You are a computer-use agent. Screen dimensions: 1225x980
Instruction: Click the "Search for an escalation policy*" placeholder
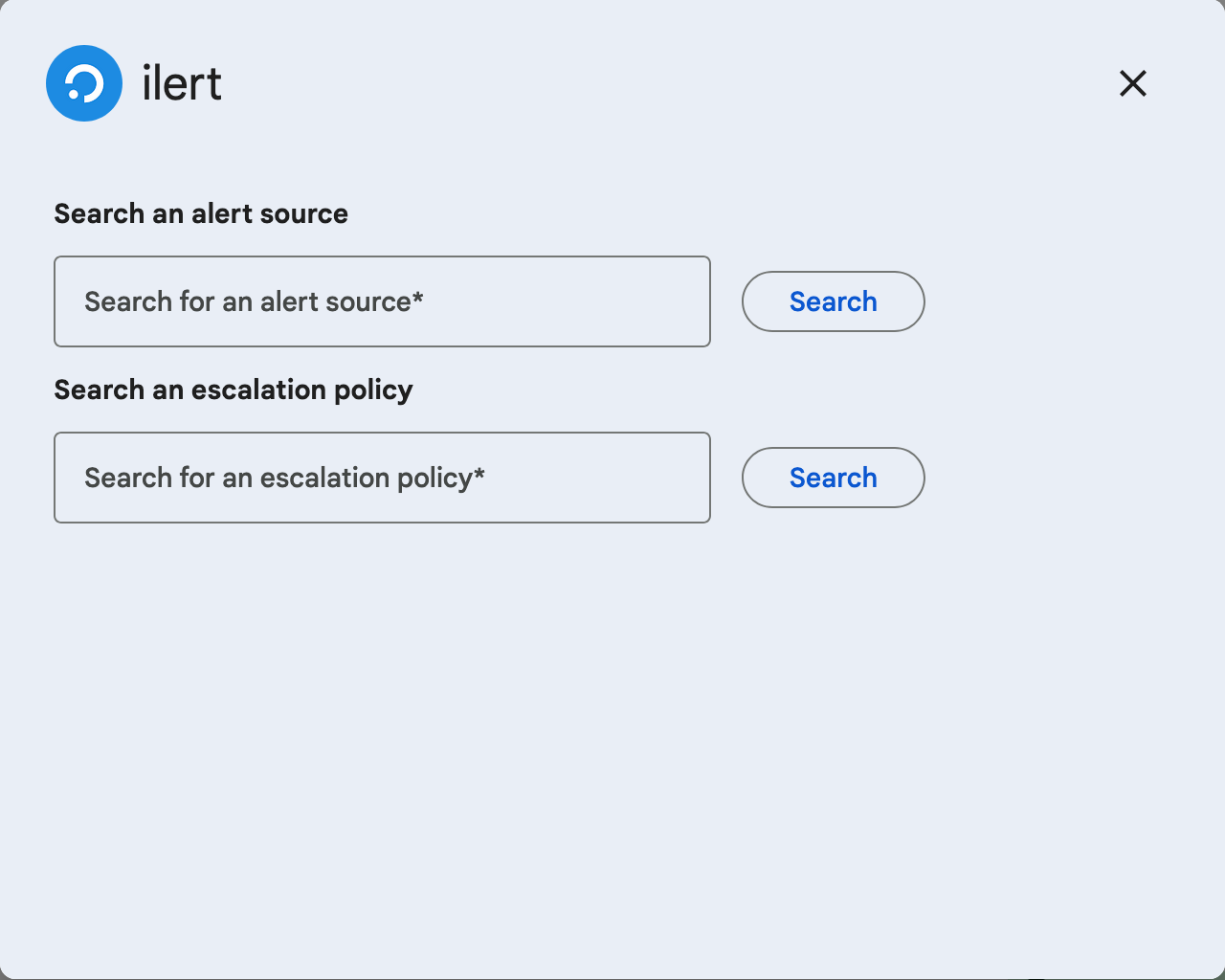[284, 478]
